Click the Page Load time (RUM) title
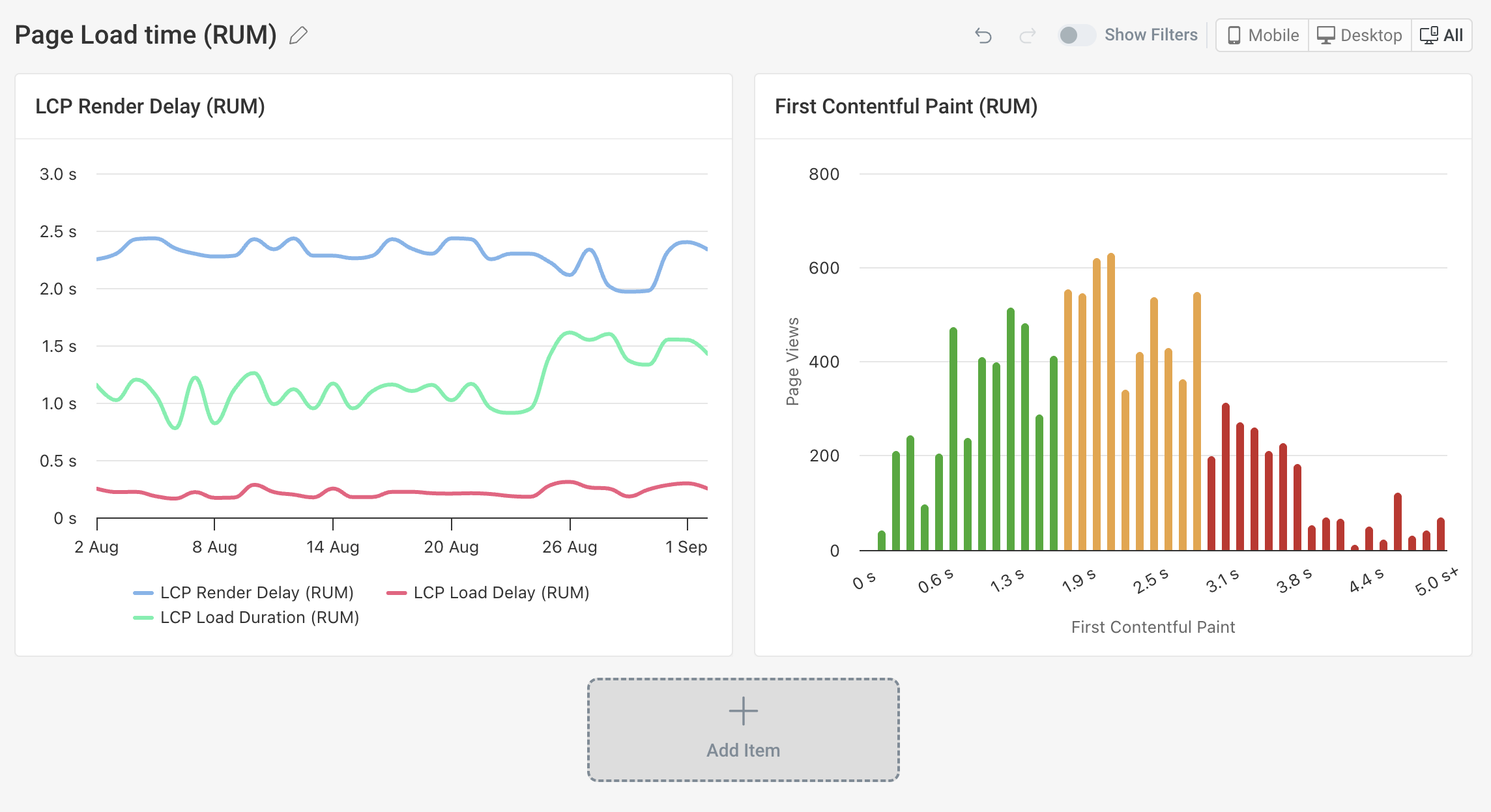The image size is (1491, 812). (x=146, y=35)
